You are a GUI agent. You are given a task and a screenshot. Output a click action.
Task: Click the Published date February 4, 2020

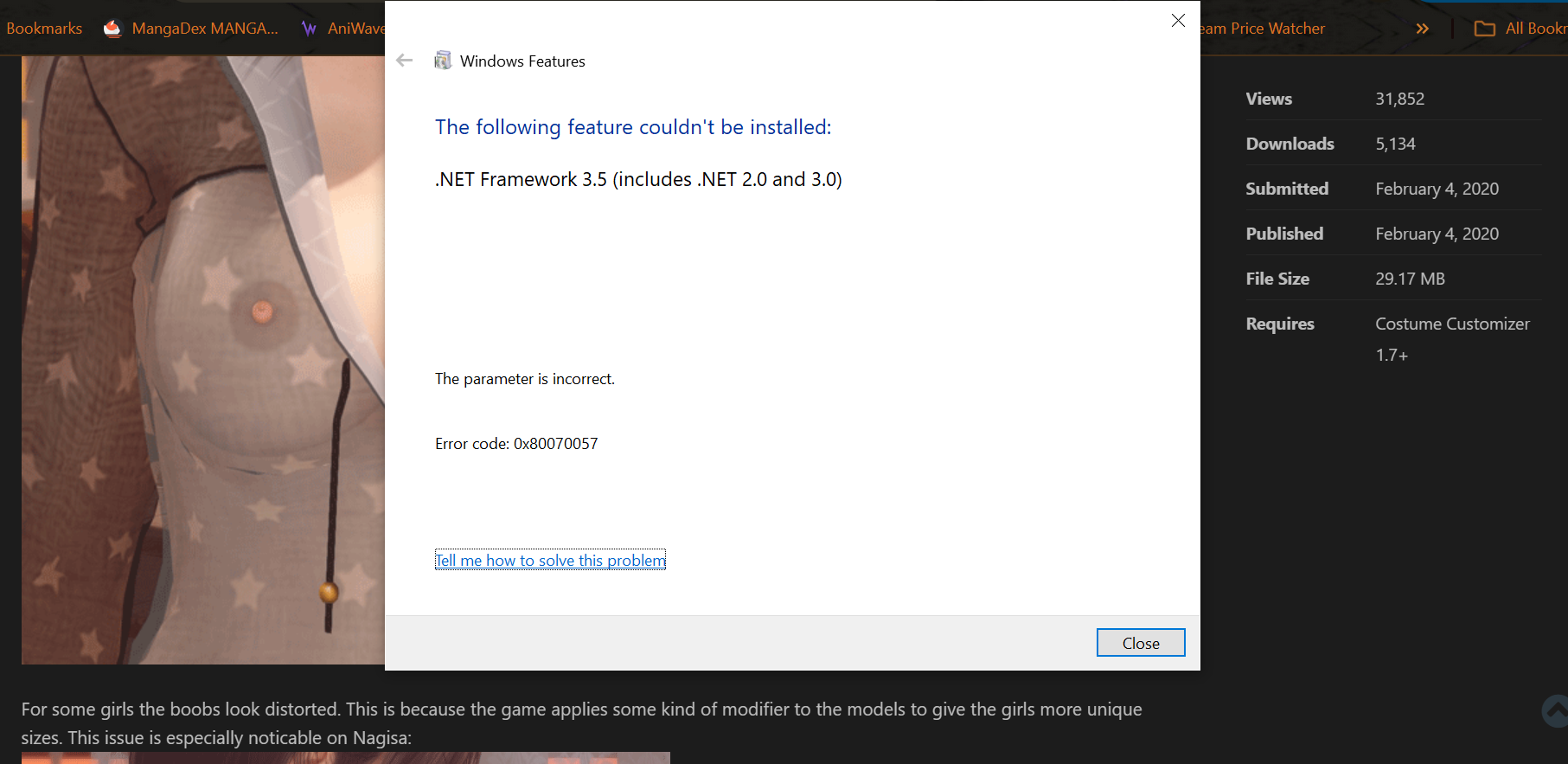tap(1437, 234)
